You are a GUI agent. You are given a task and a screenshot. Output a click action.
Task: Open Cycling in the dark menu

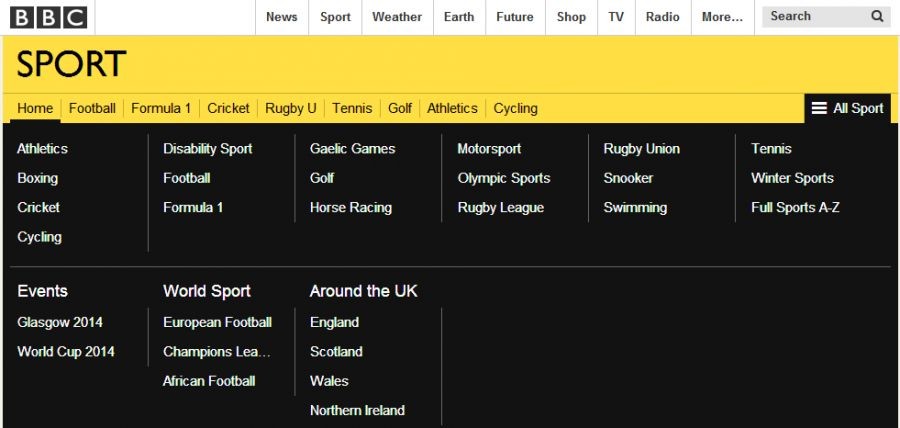(x=40, y=237)
